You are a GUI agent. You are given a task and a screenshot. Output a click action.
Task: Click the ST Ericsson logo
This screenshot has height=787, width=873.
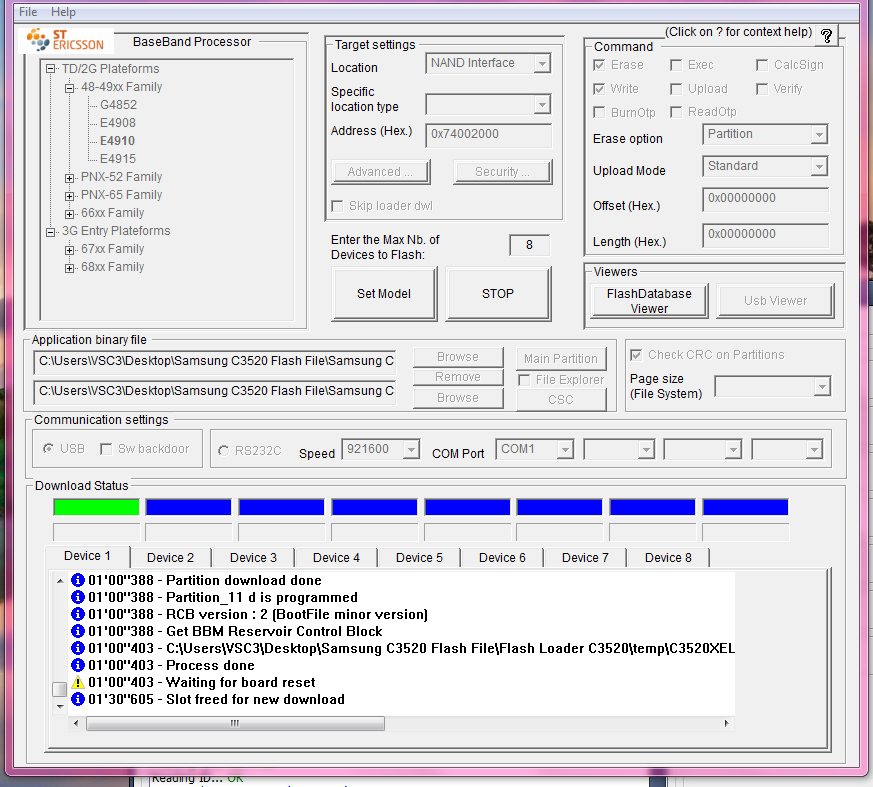(x=66, y=40)
